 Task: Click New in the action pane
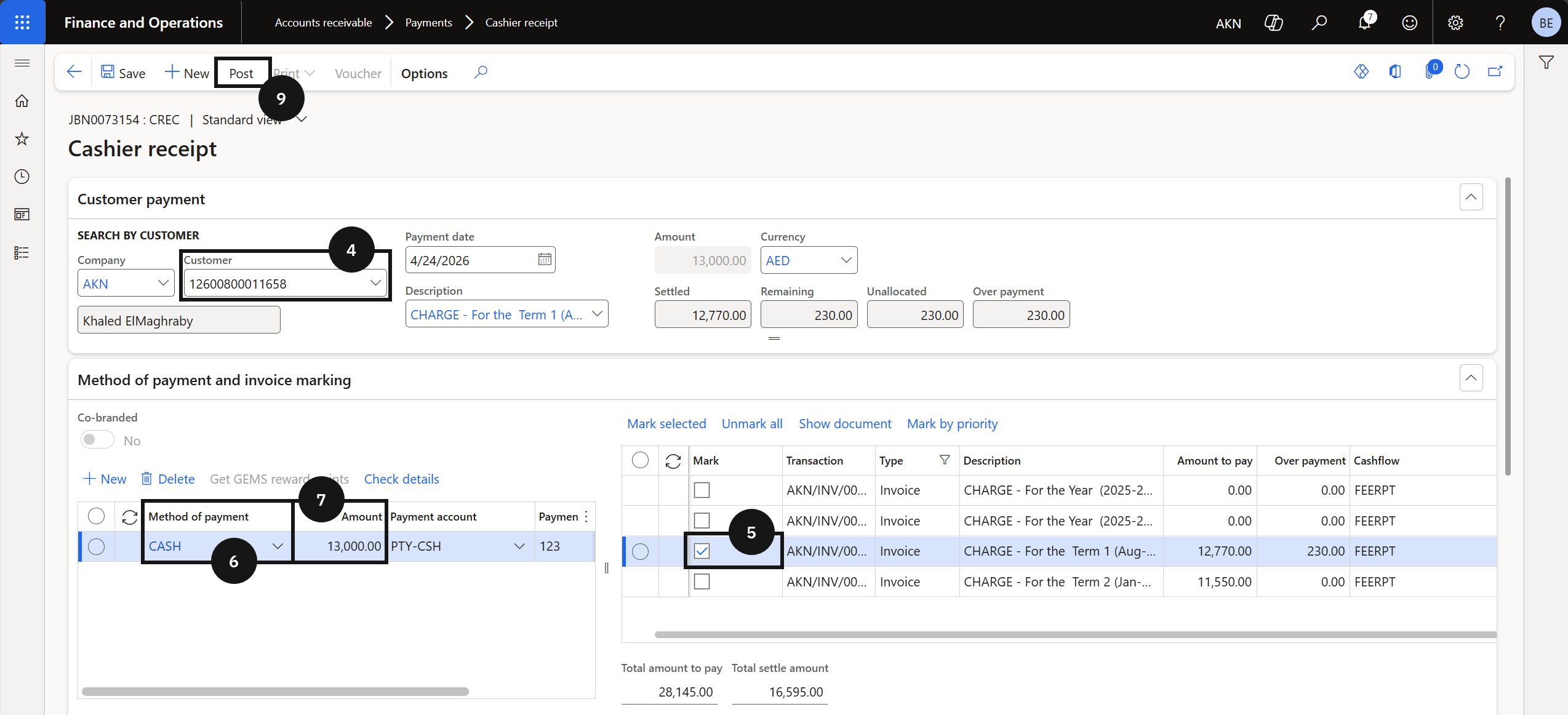tap(187, 73)
